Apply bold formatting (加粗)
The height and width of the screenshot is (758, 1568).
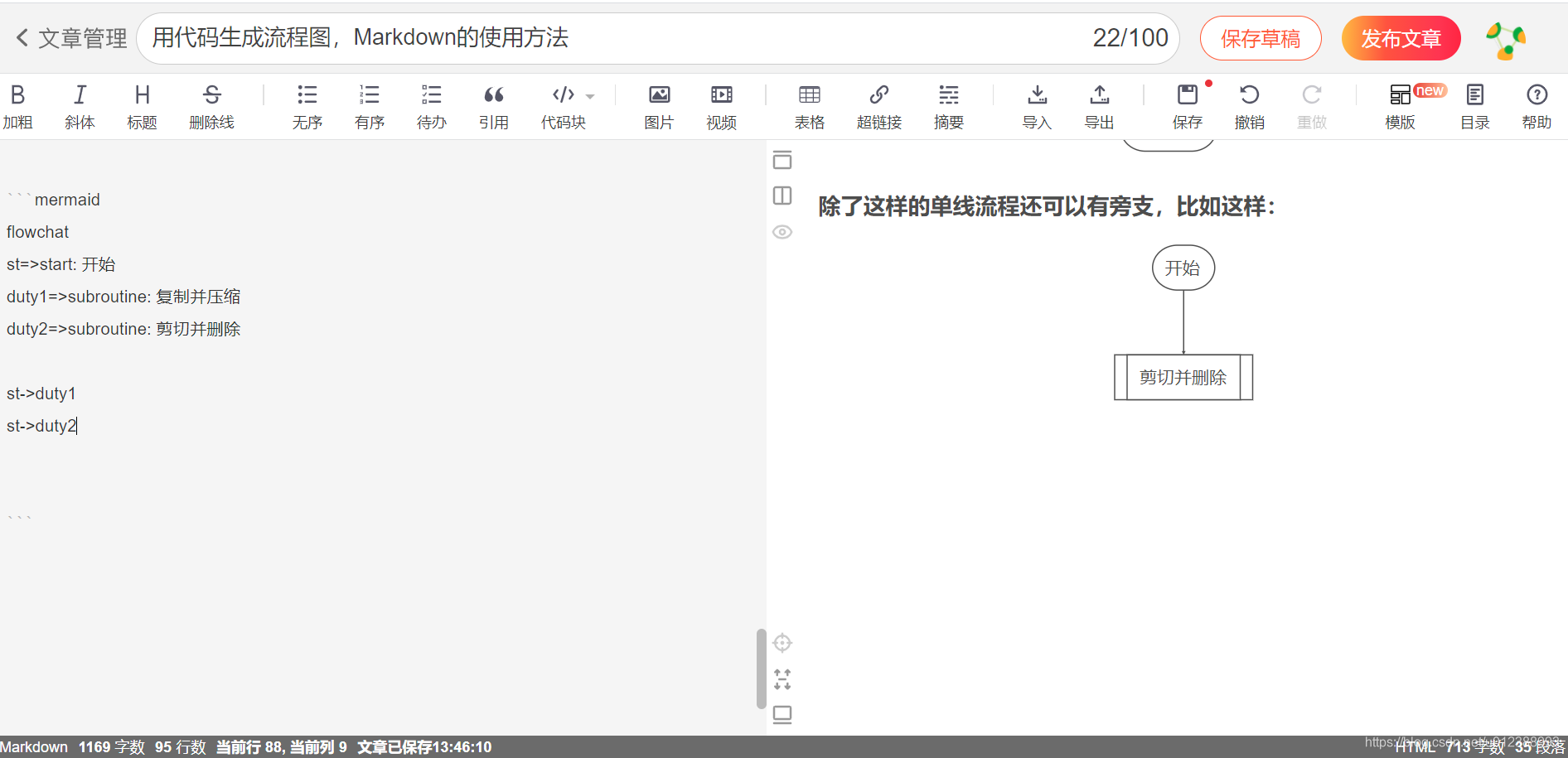[x=17, y=107]
